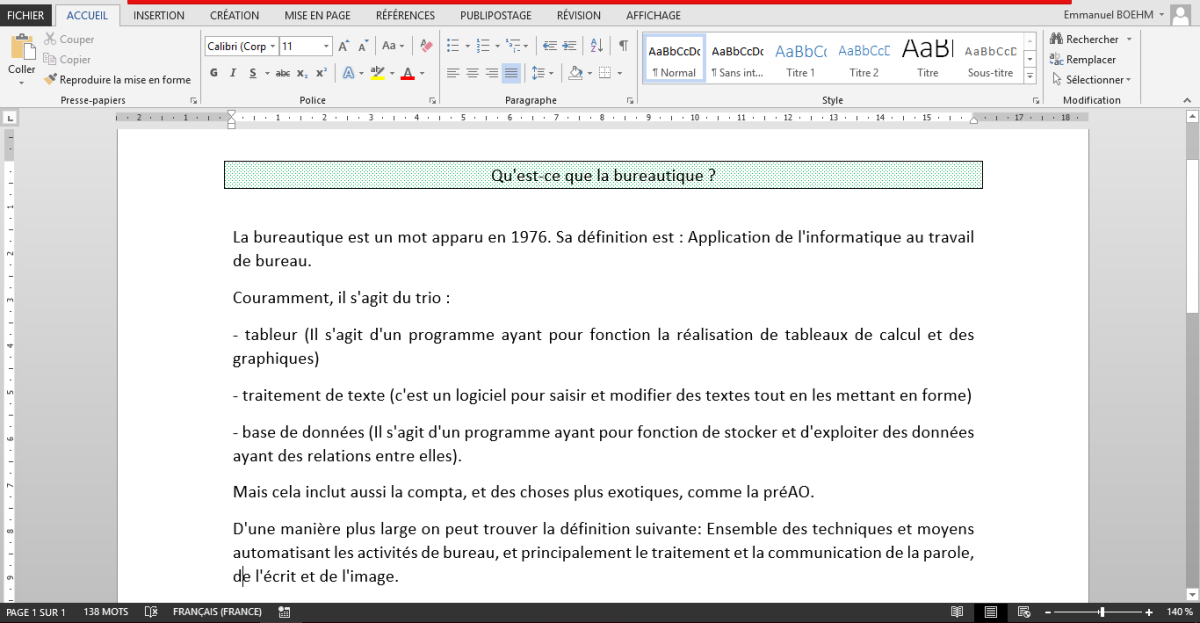The height and width of the screenshot is (623, 1200).
Task: Increase font size with the grow-font icon
Action: point(344,46)
